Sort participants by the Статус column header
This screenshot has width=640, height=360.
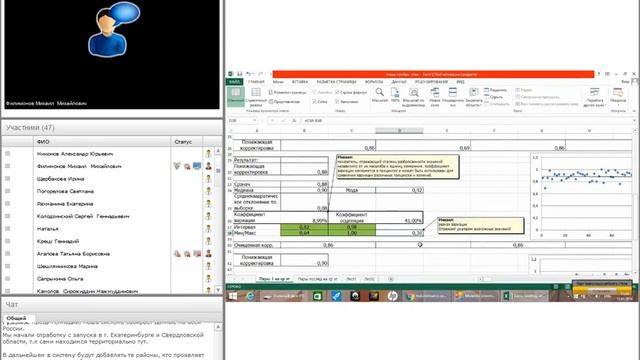pos(187,142)
